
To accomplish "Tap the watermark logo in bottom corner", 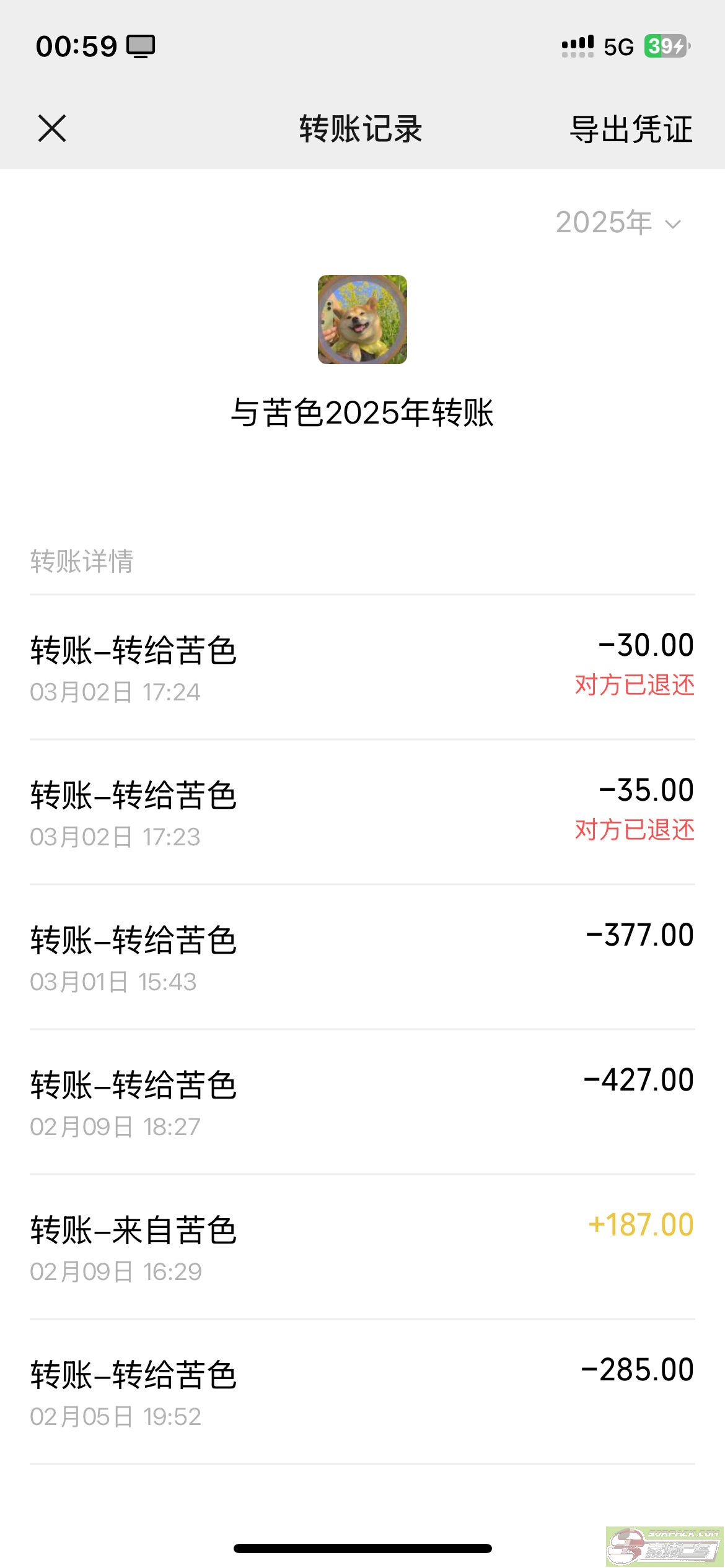I will (664, 1546).
